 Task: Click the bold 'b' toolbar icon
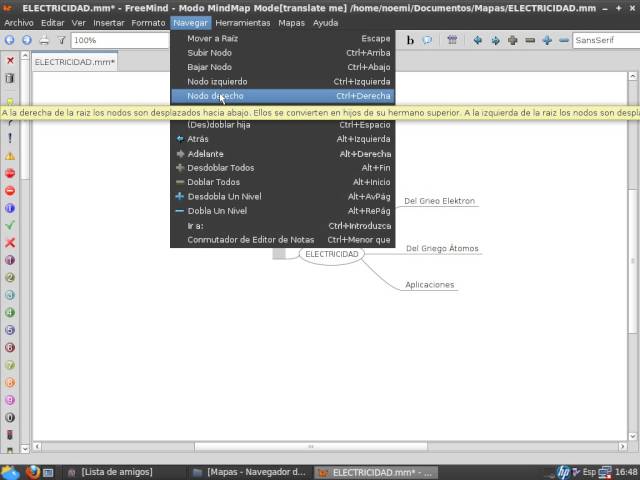tap(410, 40)
